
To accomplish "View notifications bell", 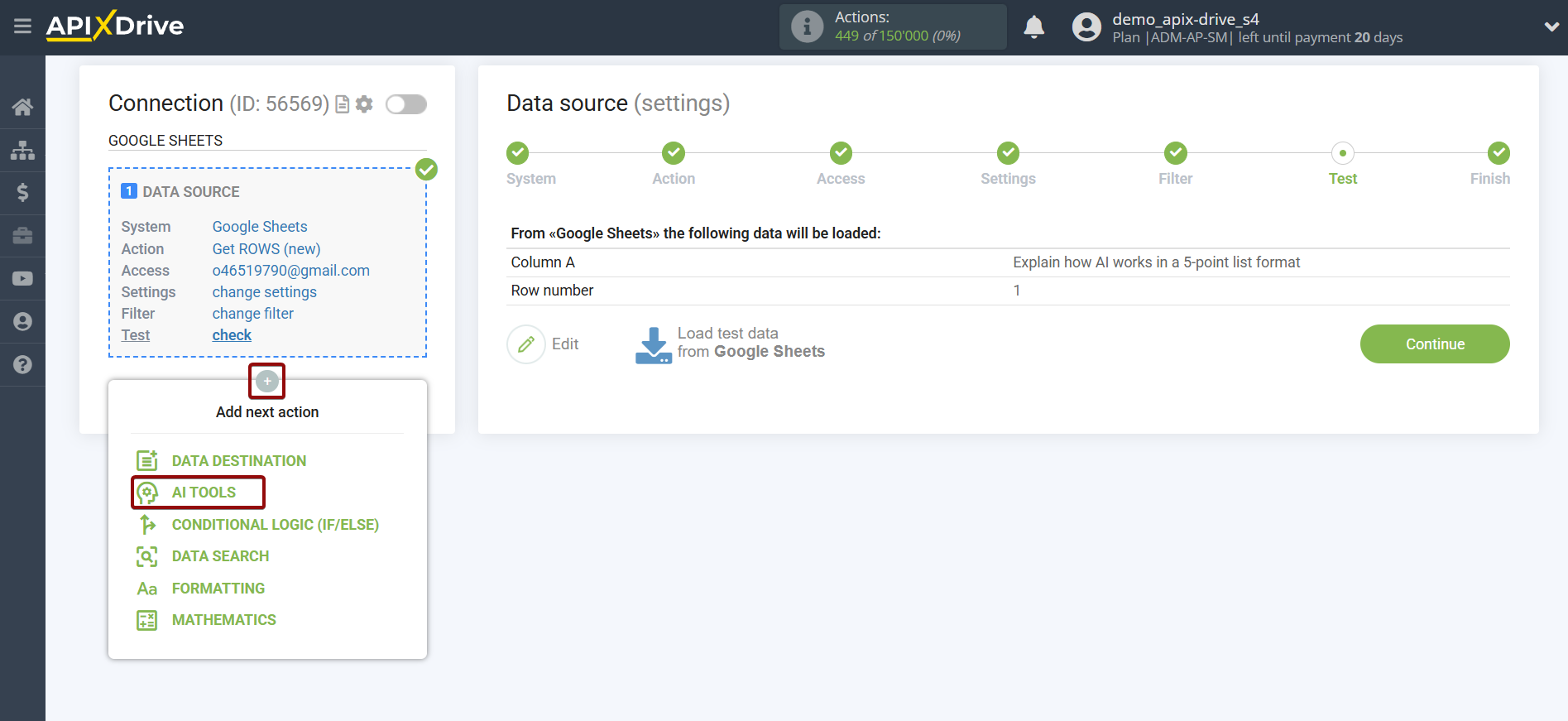I will pos(1033,27).
